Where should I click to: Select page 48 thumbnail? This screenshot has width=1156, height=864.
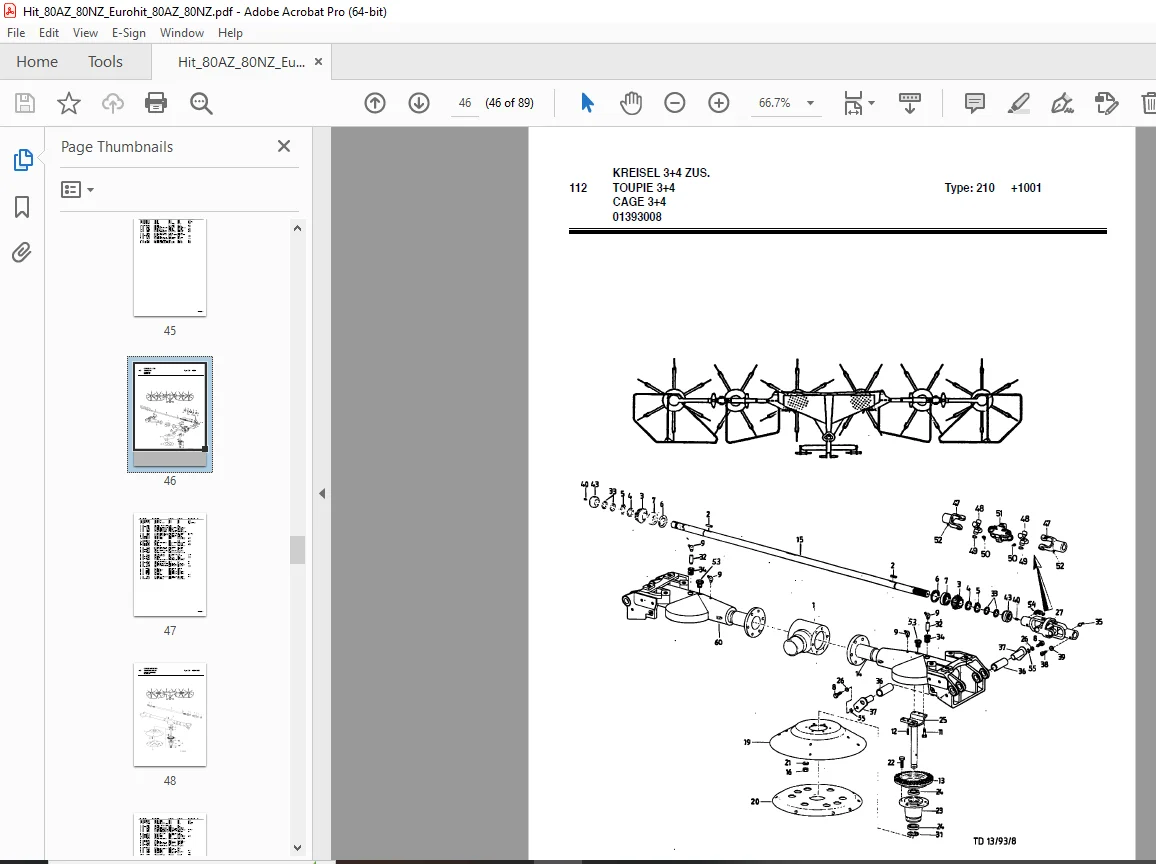[x=170, y=715]
